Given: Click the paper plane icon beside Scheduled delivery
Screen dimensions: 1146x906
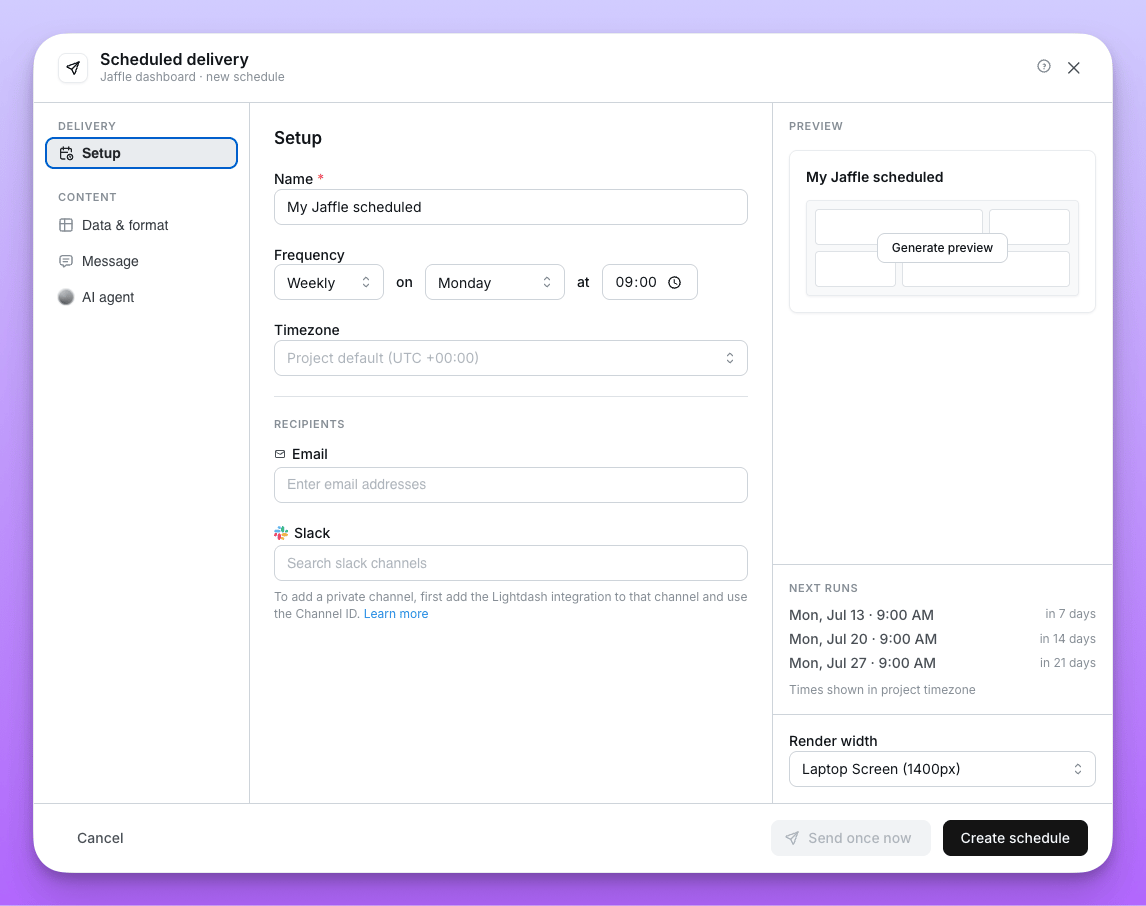Looking at the screenshot, I should [x=73, y=68].
